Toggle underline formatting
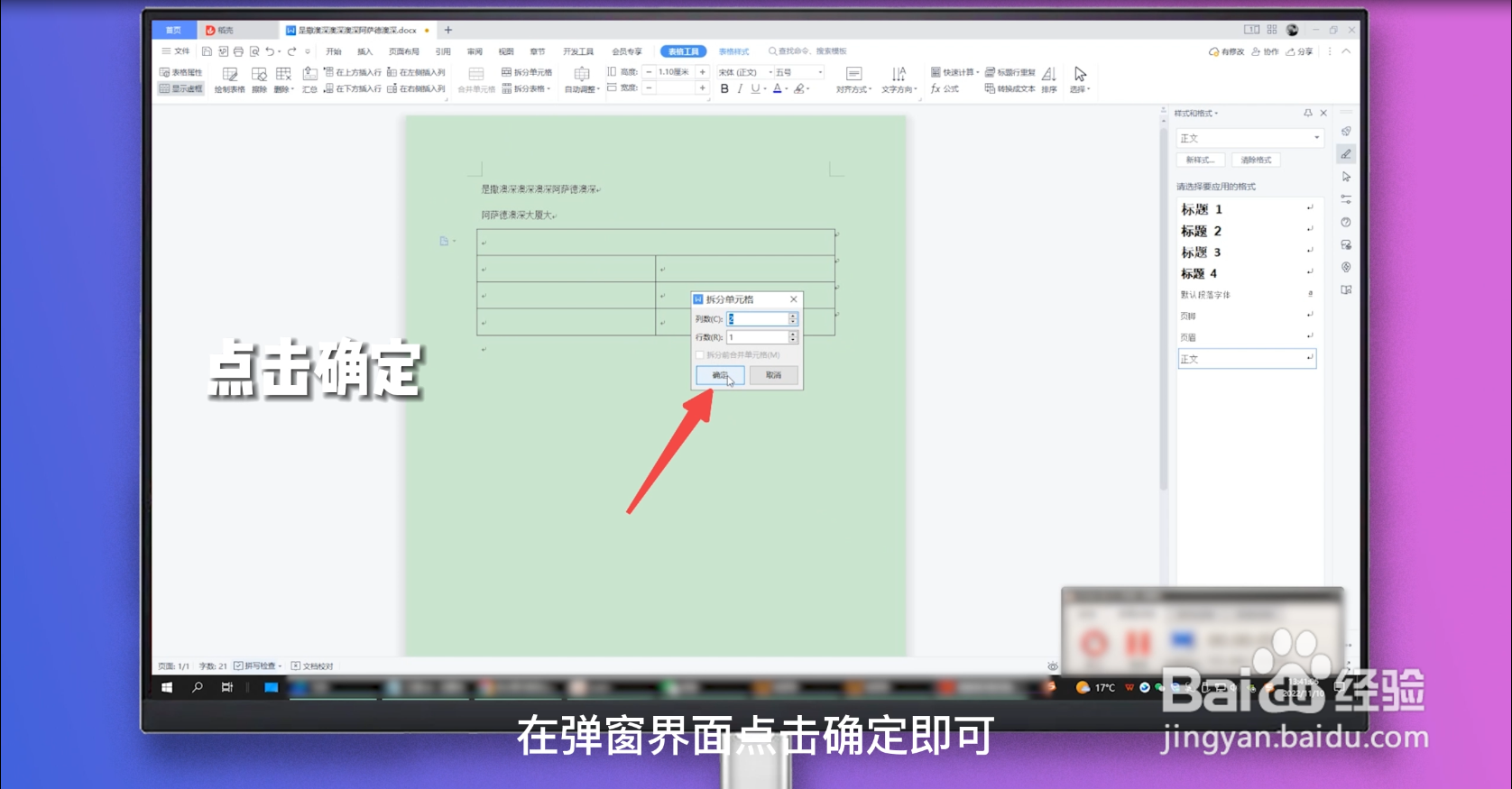The width and height of the screenshot is (1512, 789). point(755,88)
